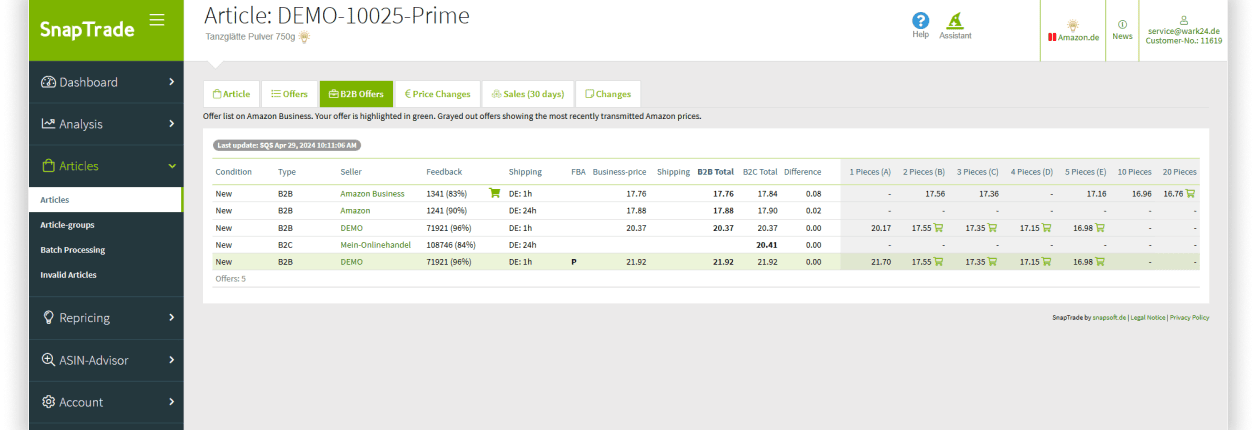Click cart beside 17.35 in highlighted DEMO row
The height and width of the screenshot is (430, 1256).
click(x=992, y=262)
